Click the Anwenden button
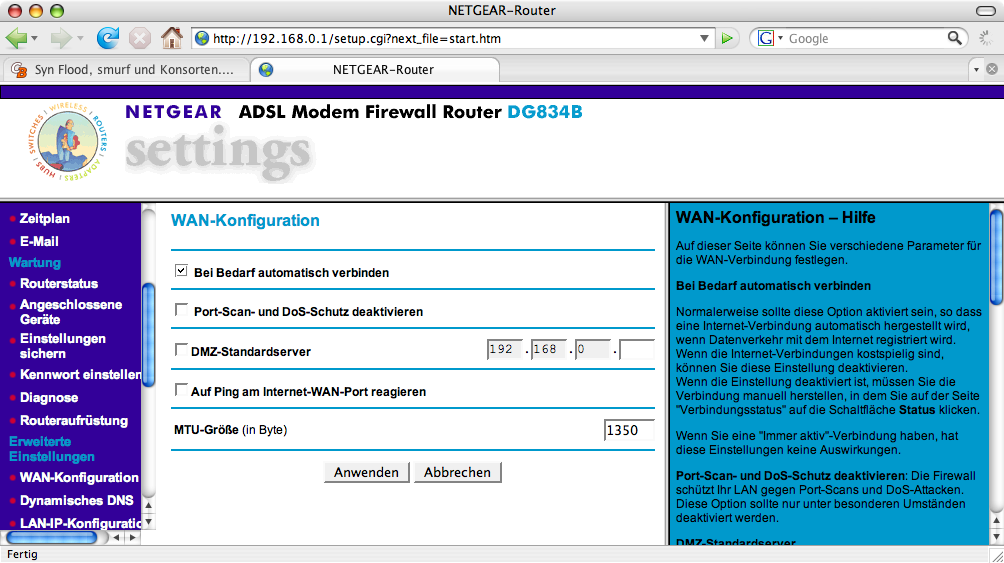1004x563 pixels. (x=366, y=472)
